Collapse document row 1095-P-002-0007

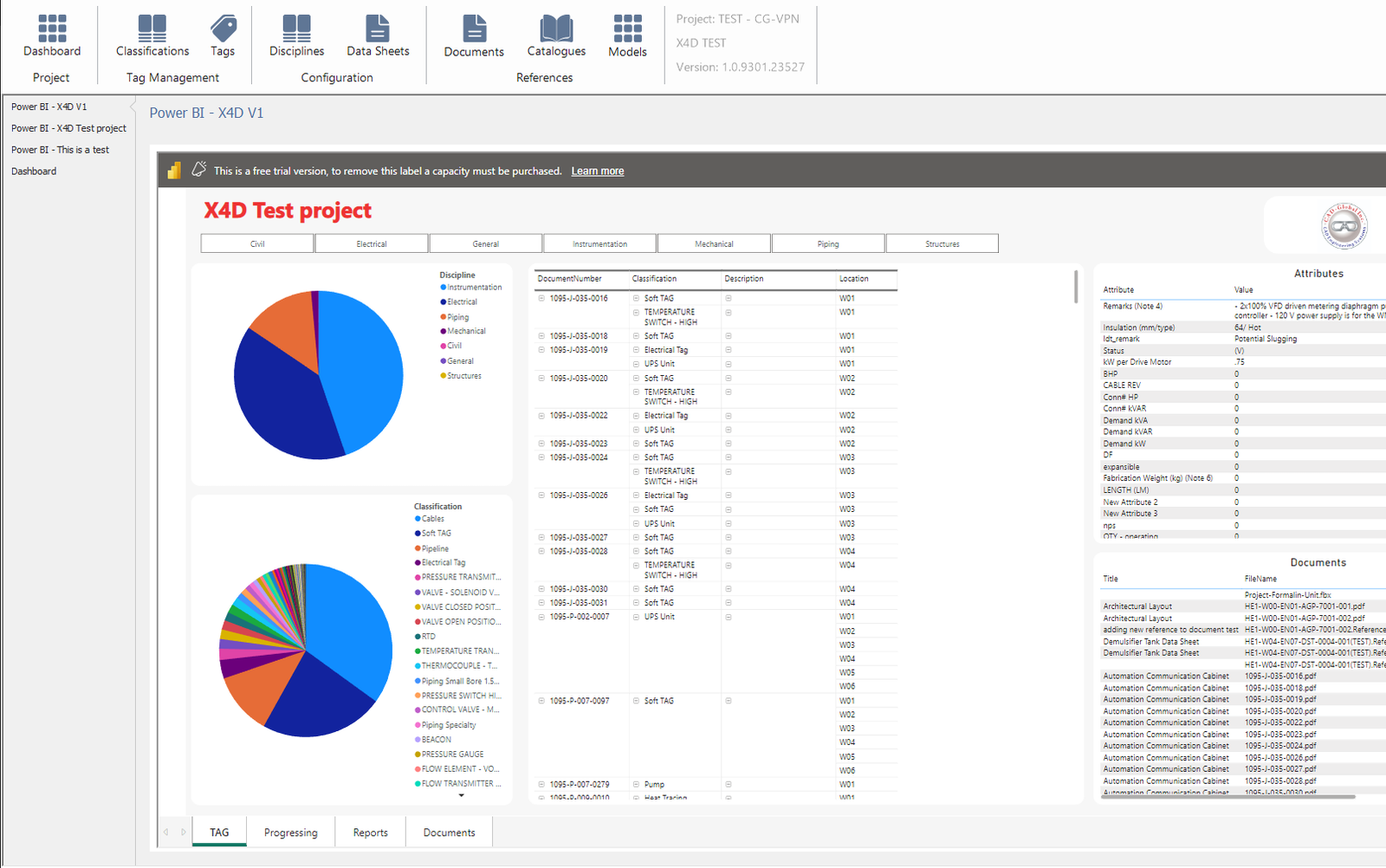pos(541,617)
